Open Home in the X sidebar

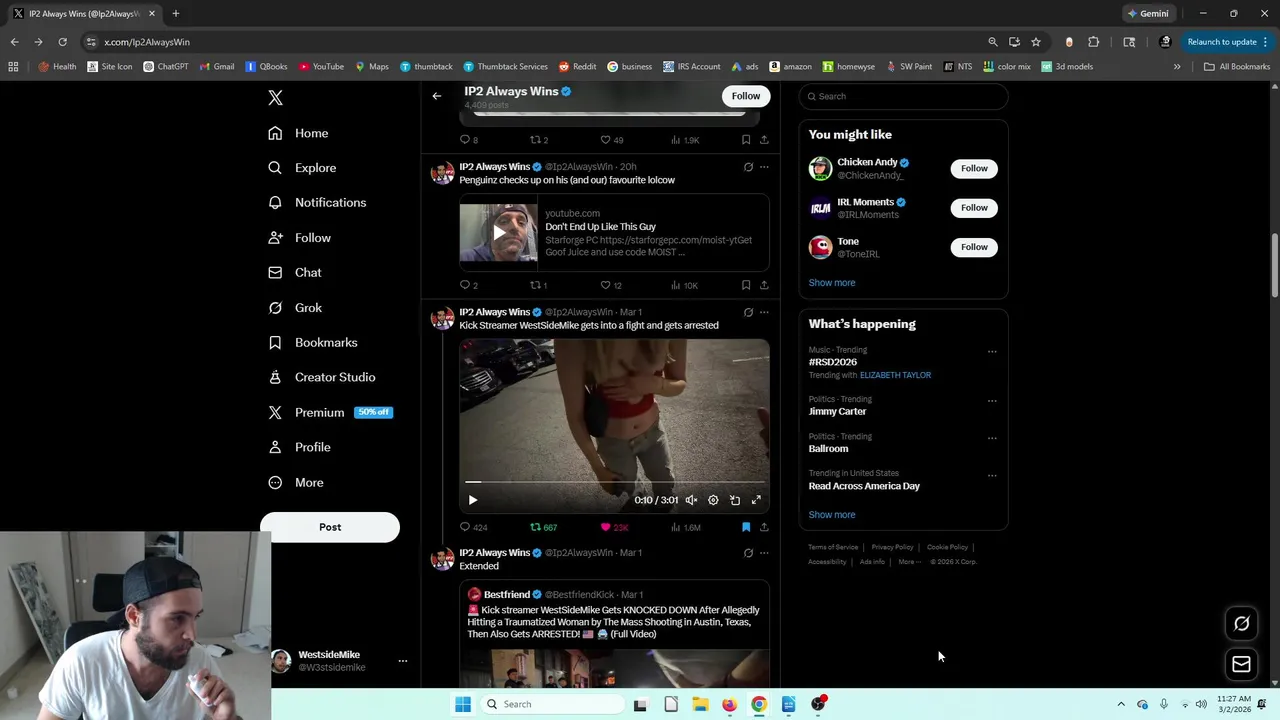pyautogui.click(x=298, y=133)
